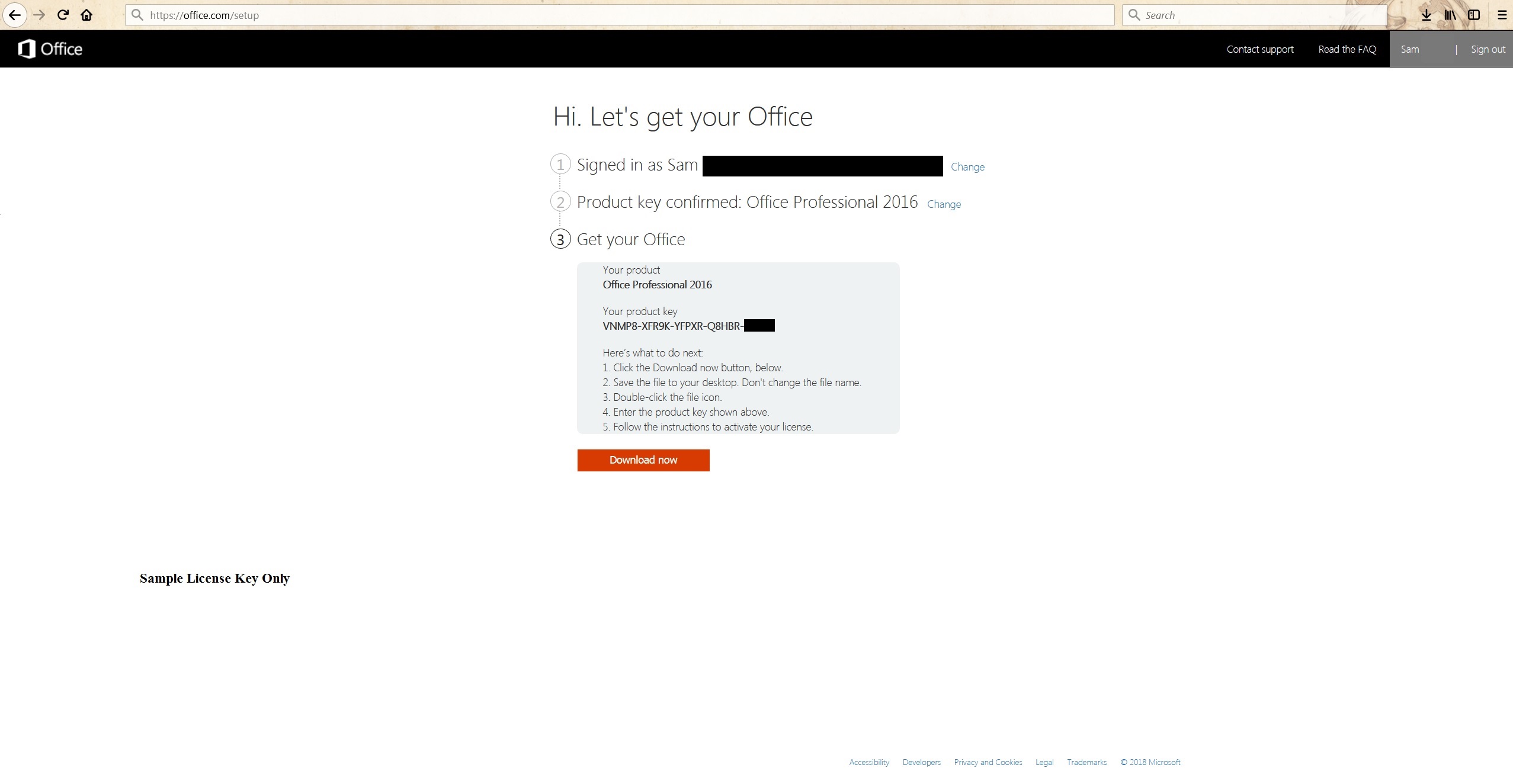Click 'Signed in as Sam' text
This screenshot has width=1513, height=784.
pyautogui.click(x=637, y=165)
